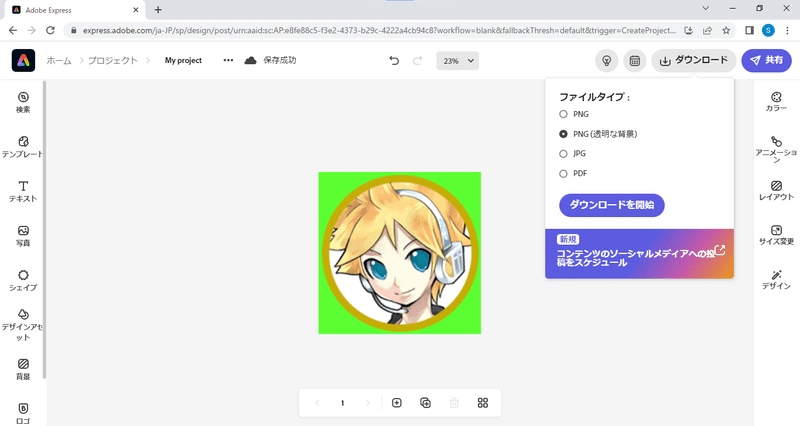Open the シェイプ shapes panel

(x=23, y=281)
